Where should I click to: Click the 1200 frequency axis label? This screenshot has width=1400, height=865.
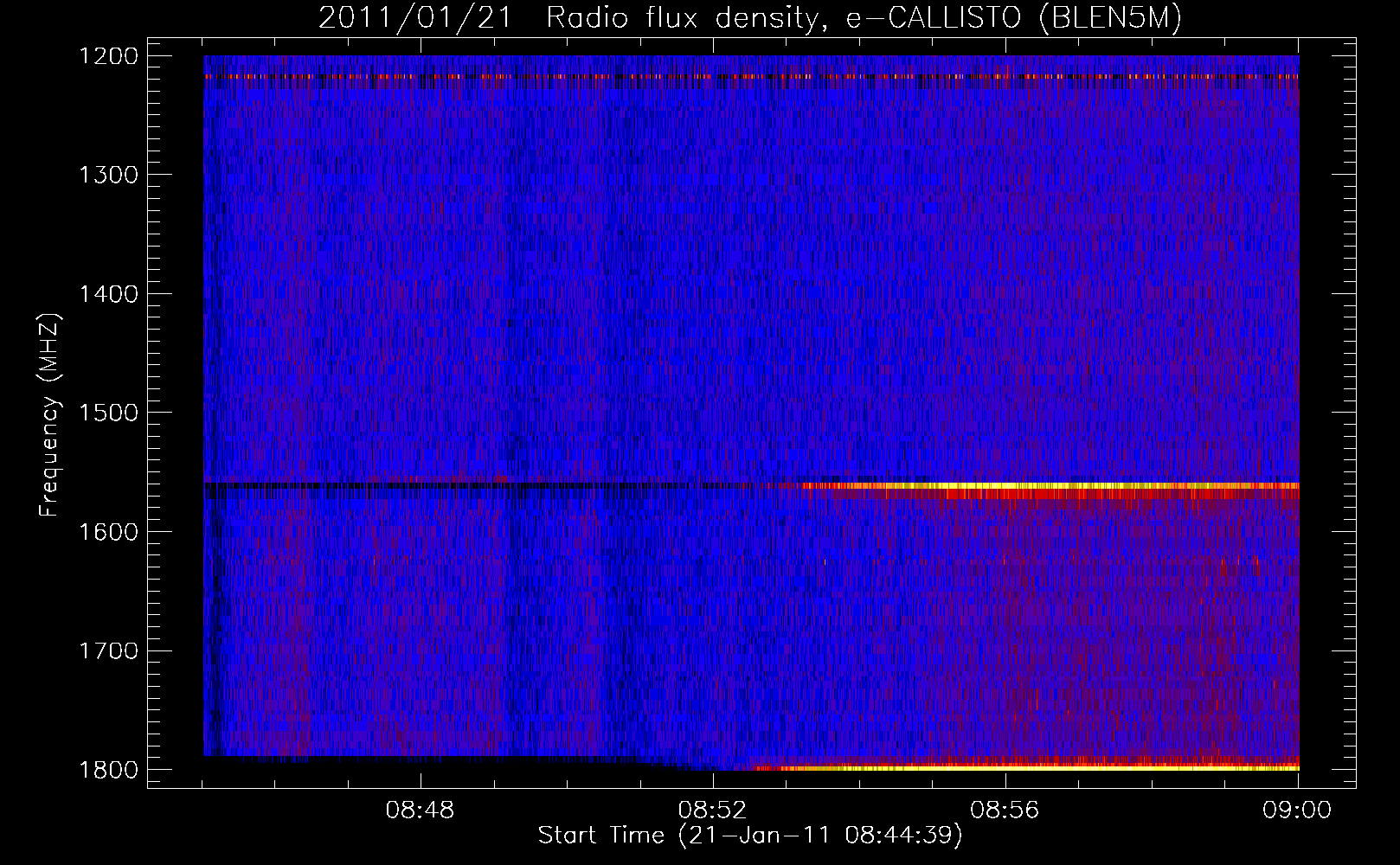point(108,56)
